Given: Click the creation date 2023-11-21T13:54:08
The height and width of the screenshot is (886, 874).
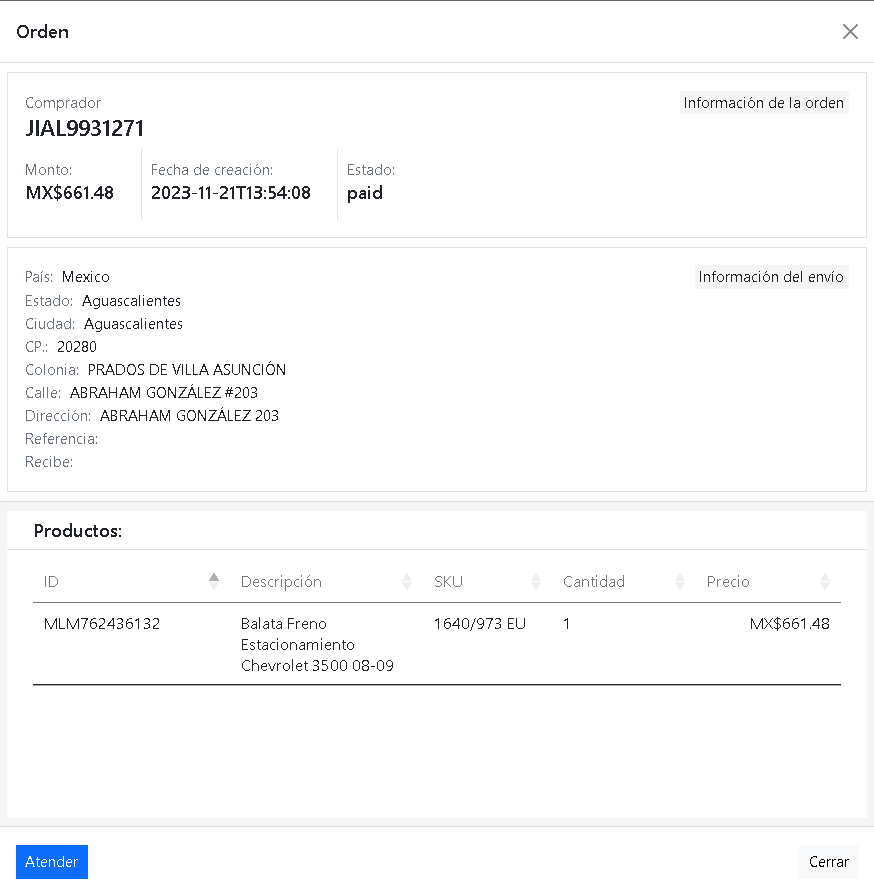Looking at the screenshot, I should coord(231,193).
